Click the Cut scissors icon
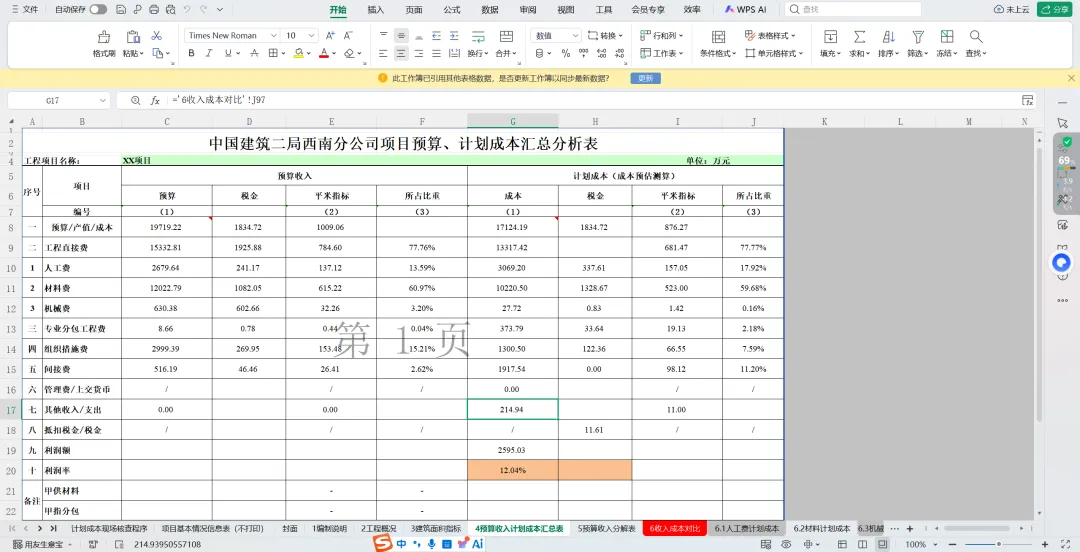 [x=157, y=36]
